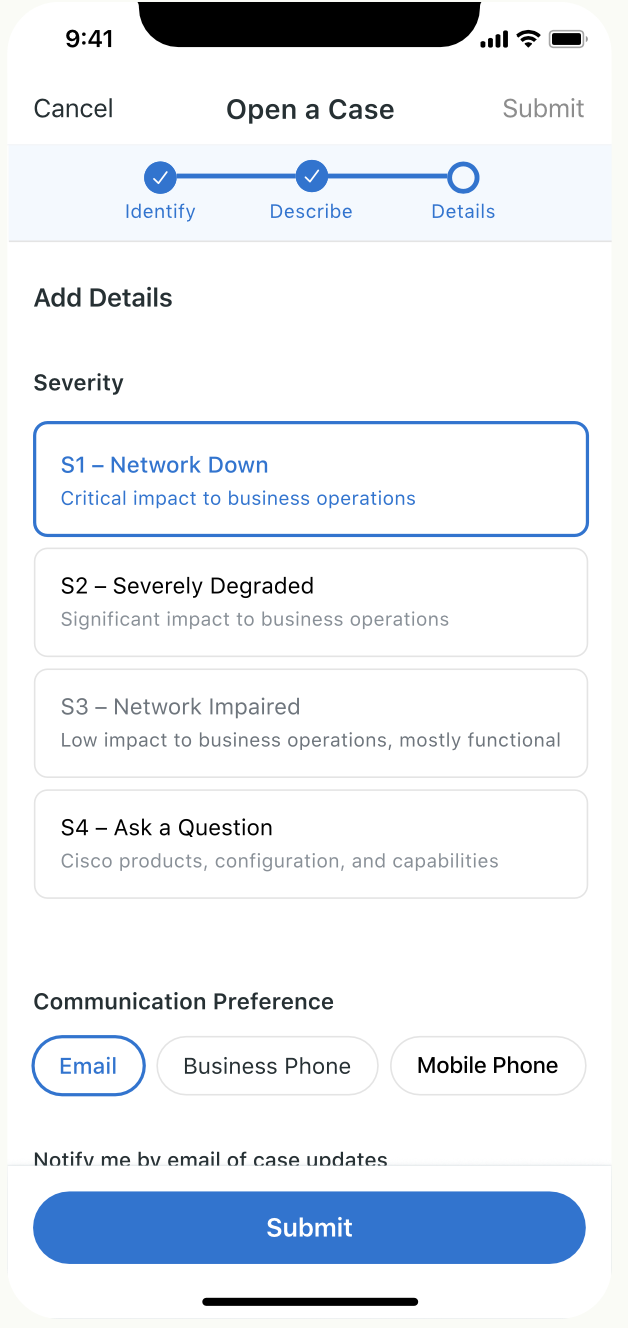
Task: Tap the battery icon in status bar
Action: point(567,40)
